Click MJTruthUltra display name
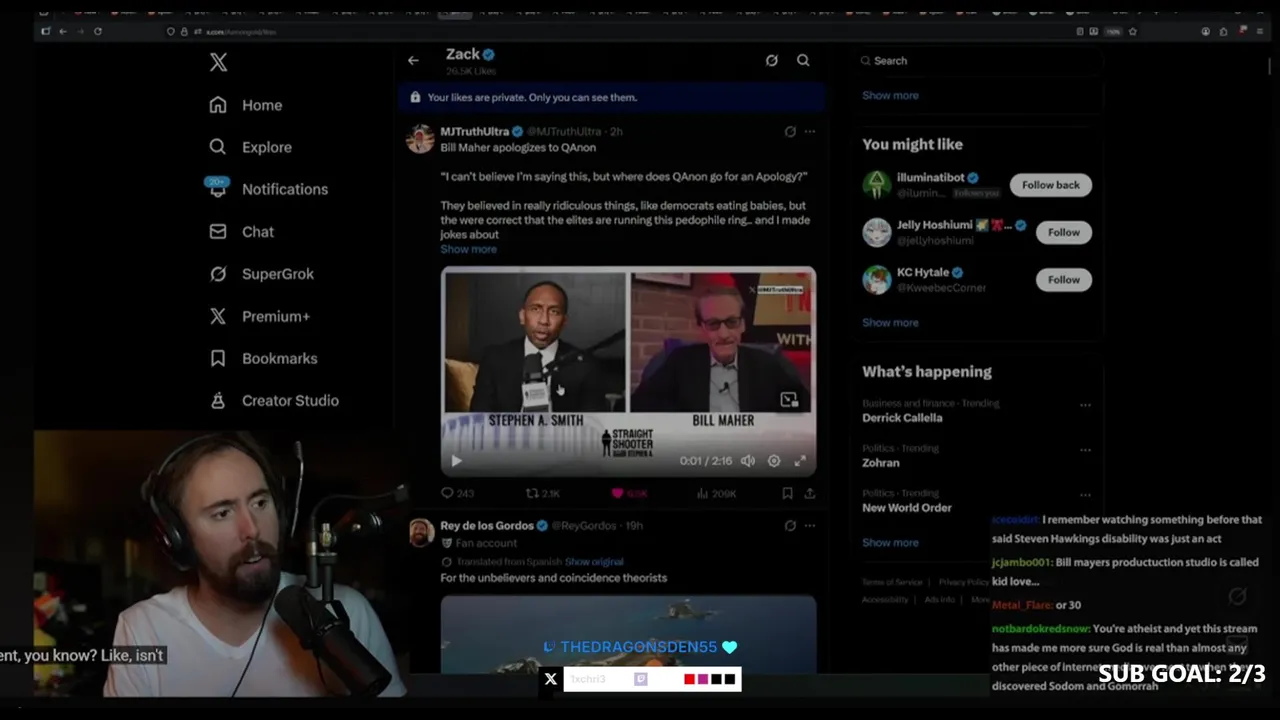Screen dimensions: 1280x720 pyautogui.click(x=475, y=131)
